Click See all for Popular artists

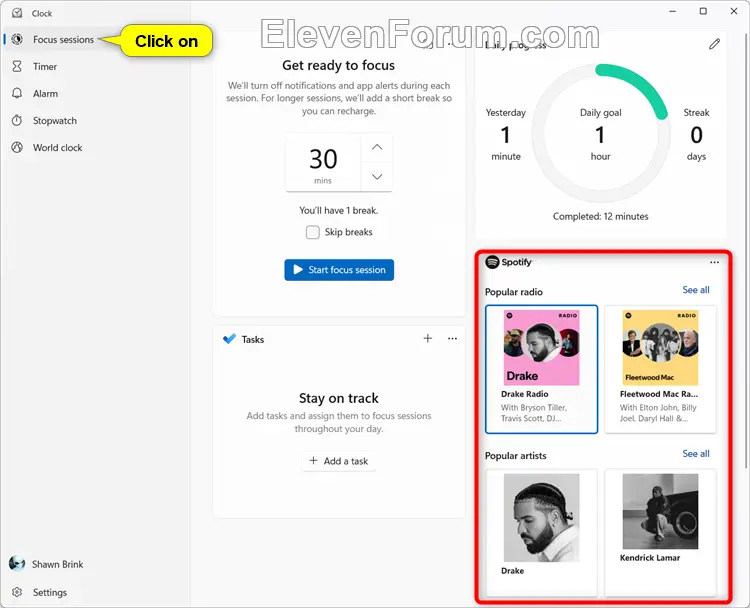coord(696,453)
